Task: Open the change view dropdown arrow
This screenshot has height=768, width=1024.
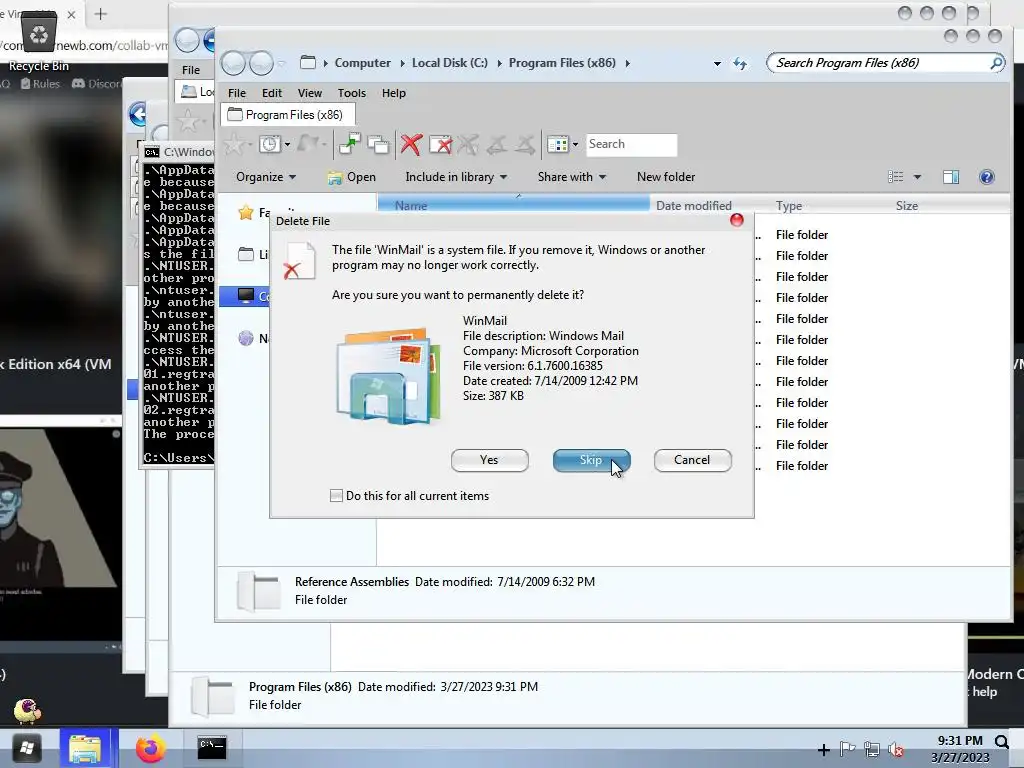Action: tap(917, 177)
